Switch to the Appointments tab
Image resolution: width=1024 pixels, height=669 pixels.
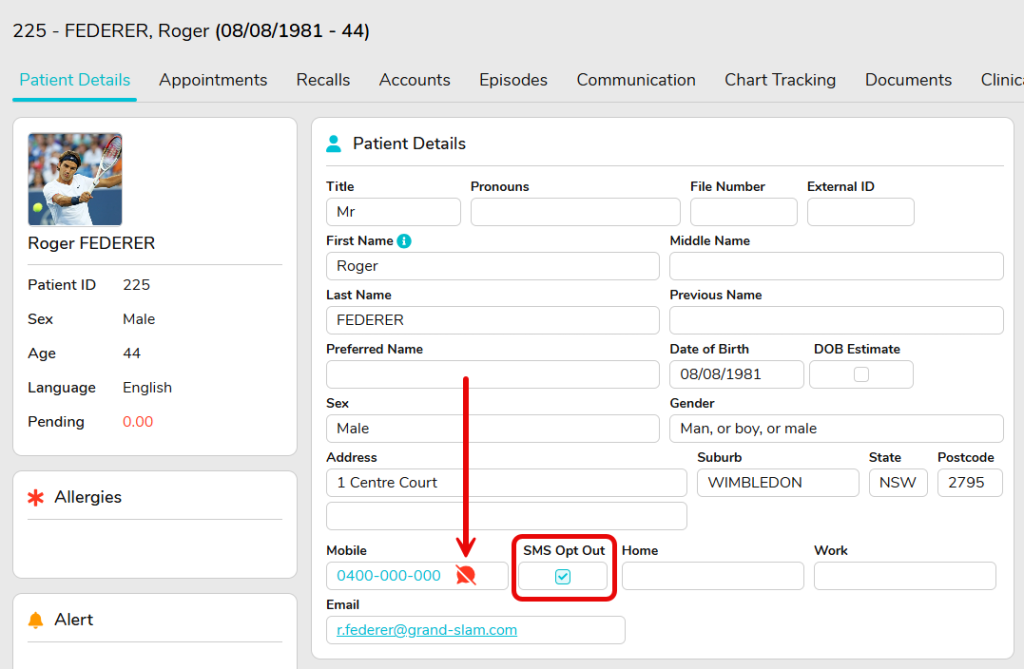point(213,80)
